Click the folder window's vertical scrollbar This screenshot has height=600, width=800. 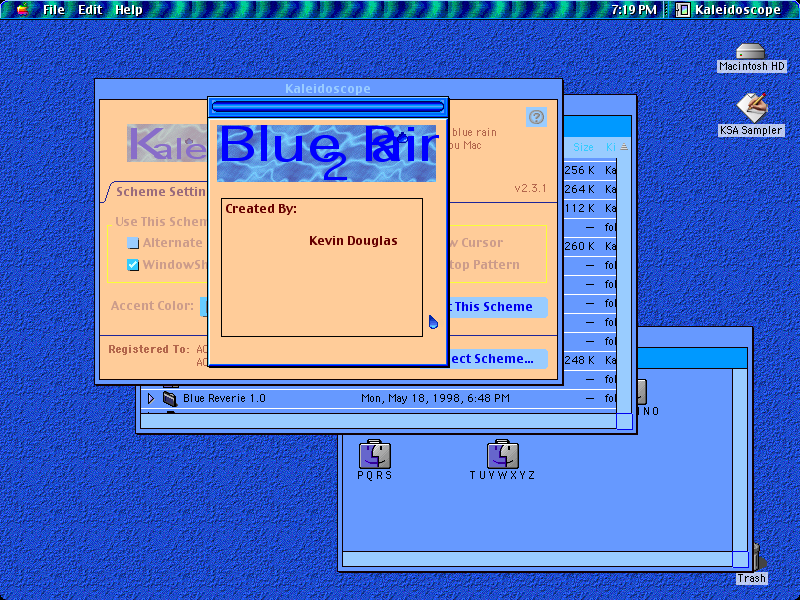pyautogui.click(x=740, y=460)
